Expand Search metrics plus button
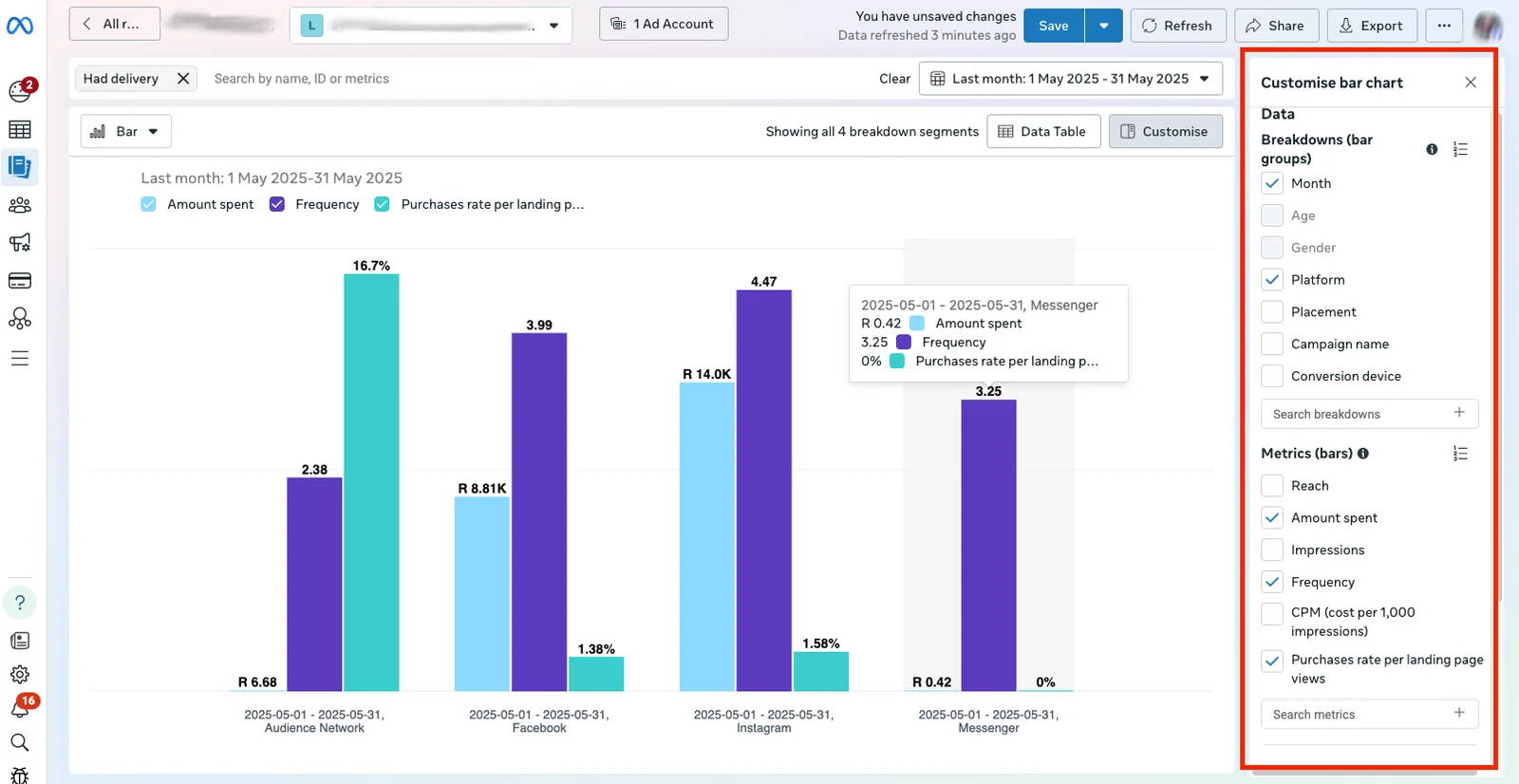Viewport: 1519px width, 784px height. pyautogui.click(x=1459, y=713)
